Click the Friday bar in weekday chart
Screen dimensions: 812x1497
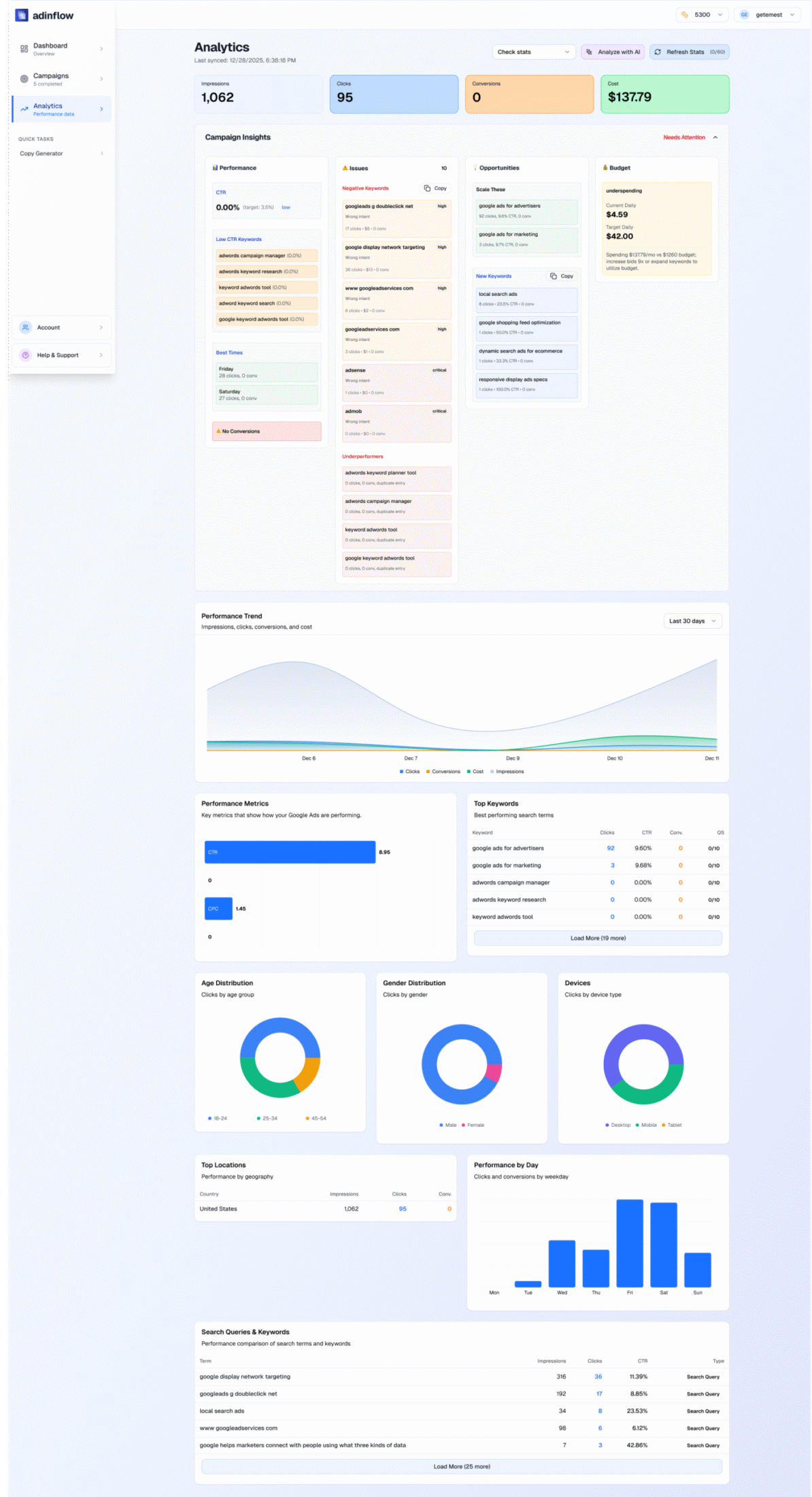630,1244
